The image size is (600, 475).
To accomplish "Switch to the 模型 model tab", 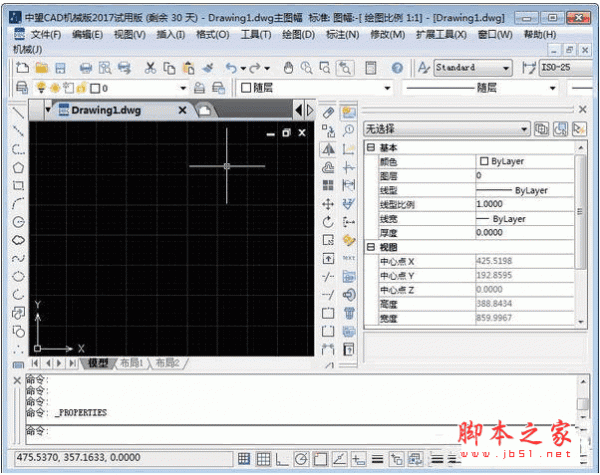I will tap(98, 363).
